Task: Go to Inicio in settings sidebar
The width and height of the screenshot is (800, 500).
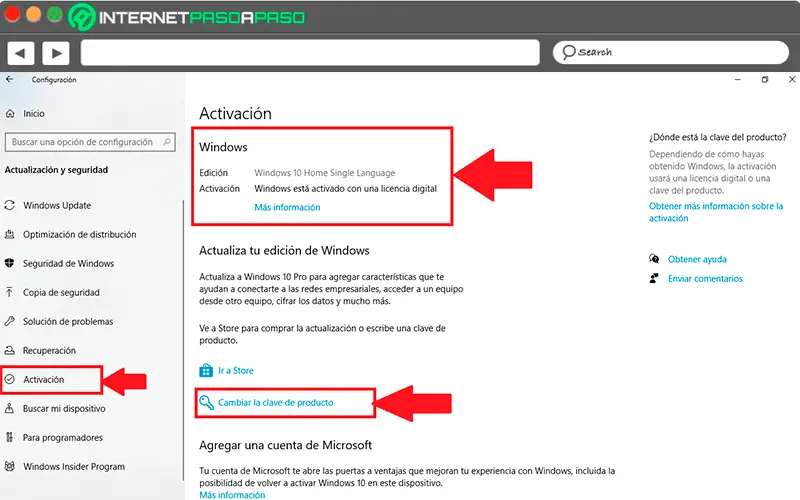Action: (34, 113)
